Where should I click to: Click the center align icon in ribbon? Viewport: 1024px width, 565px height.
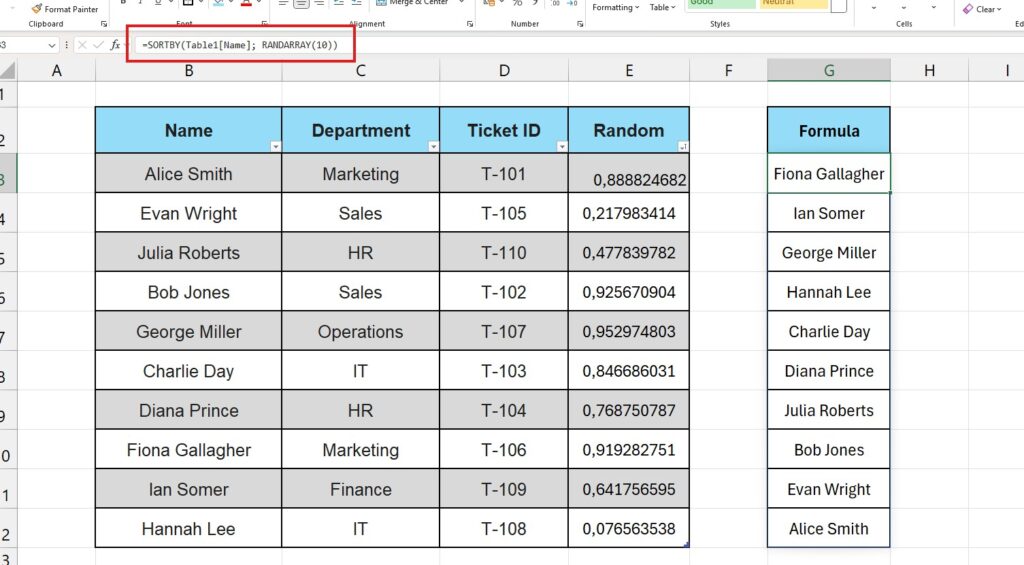[x=301, y=3]
